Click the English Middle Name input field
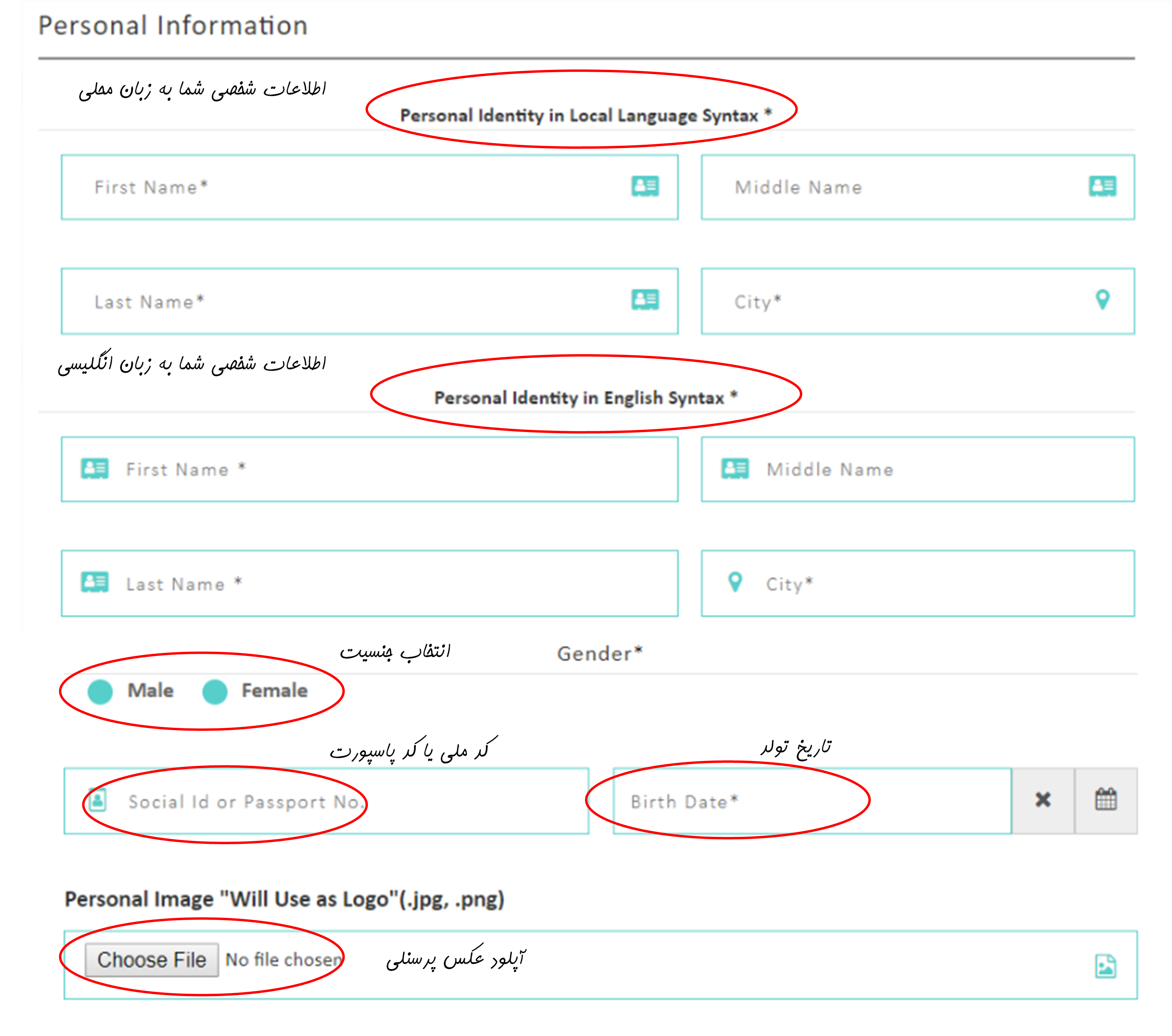Image resolution: width=1172 pixels, height=1036 pixels. click(946, 470)
